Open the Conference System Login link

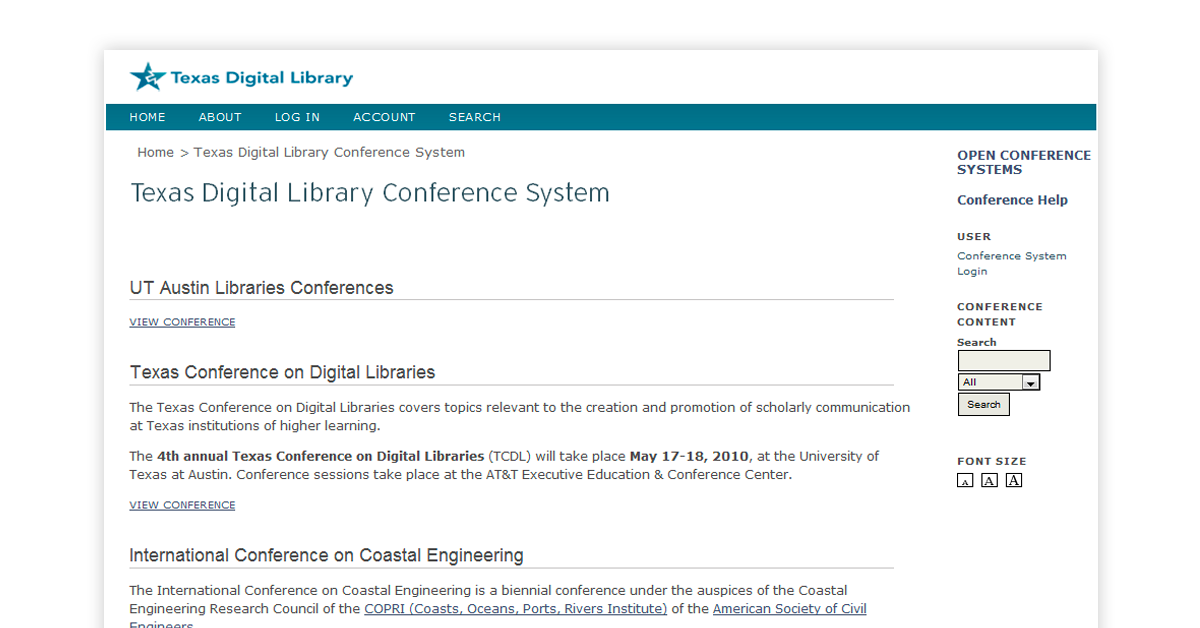click(x=1011, y=263)
